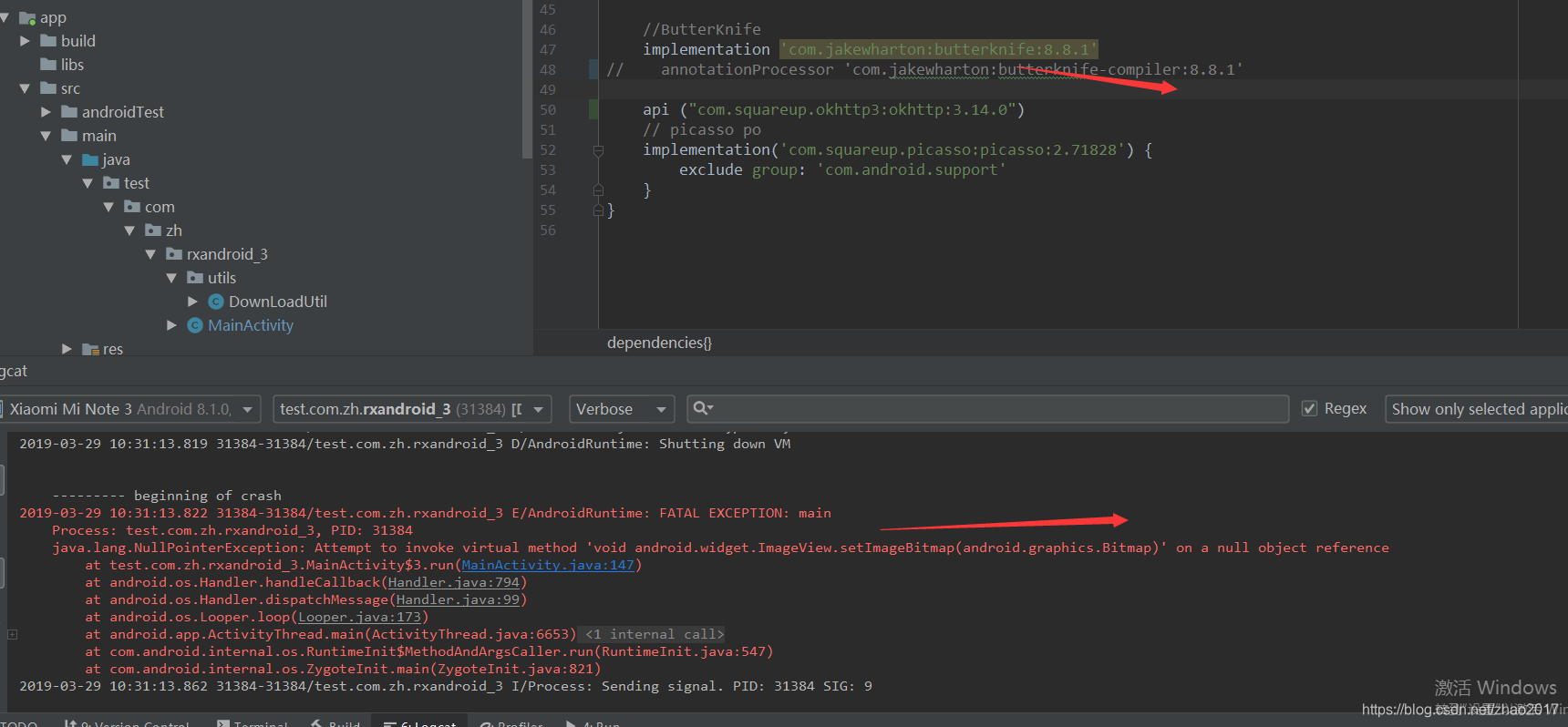Click the src folder icon

(48, 88)
